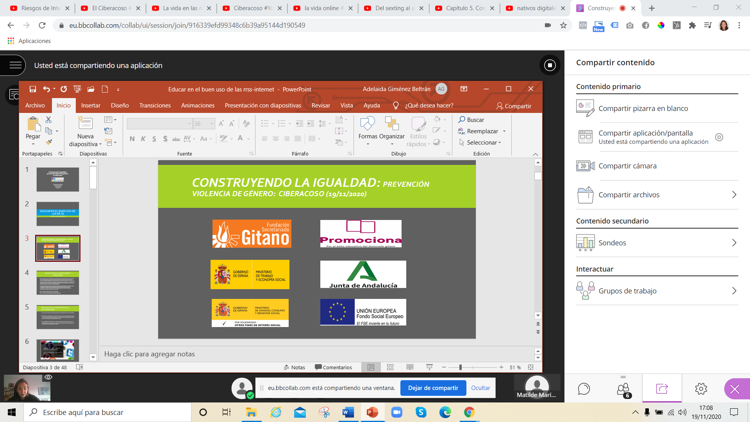Toggle the Comentarios comments pane
The width and height of the screenshot is (750, 422).
coord(333,367)
